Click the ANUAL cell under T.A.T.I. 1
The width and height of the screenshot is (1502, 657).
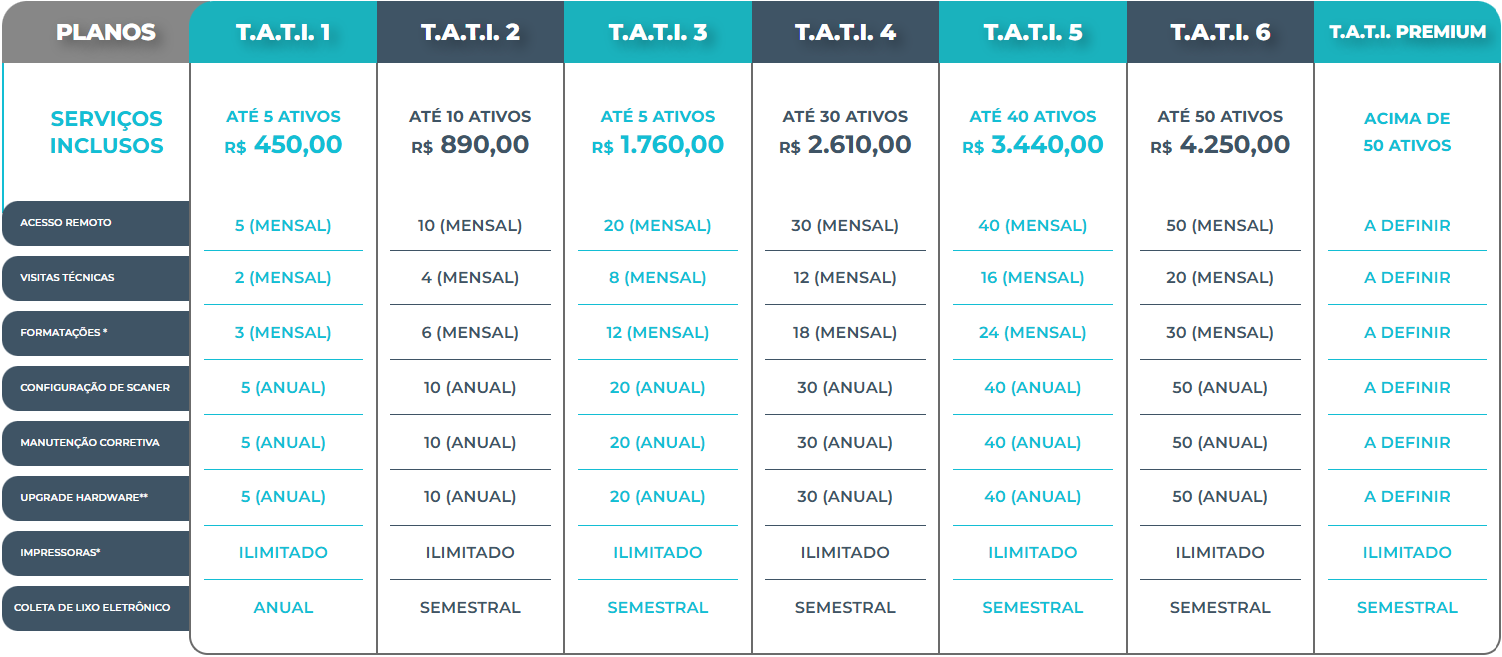(x=283, y=607)
